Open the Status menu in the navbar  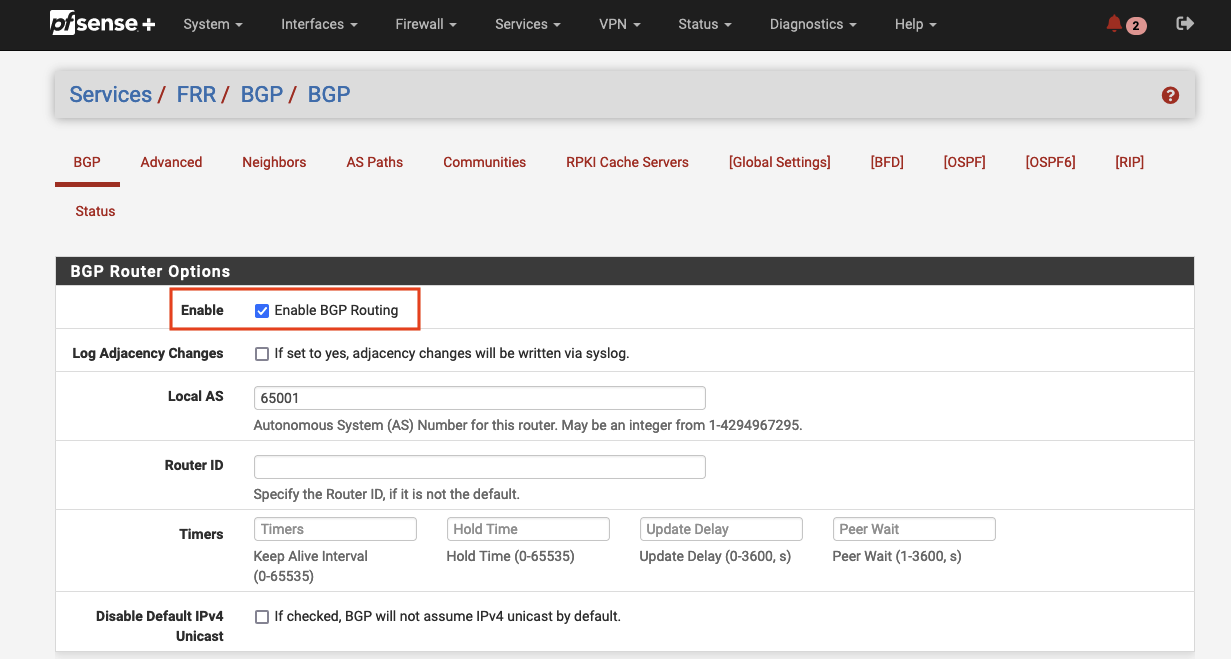click(x=703, y=24)
